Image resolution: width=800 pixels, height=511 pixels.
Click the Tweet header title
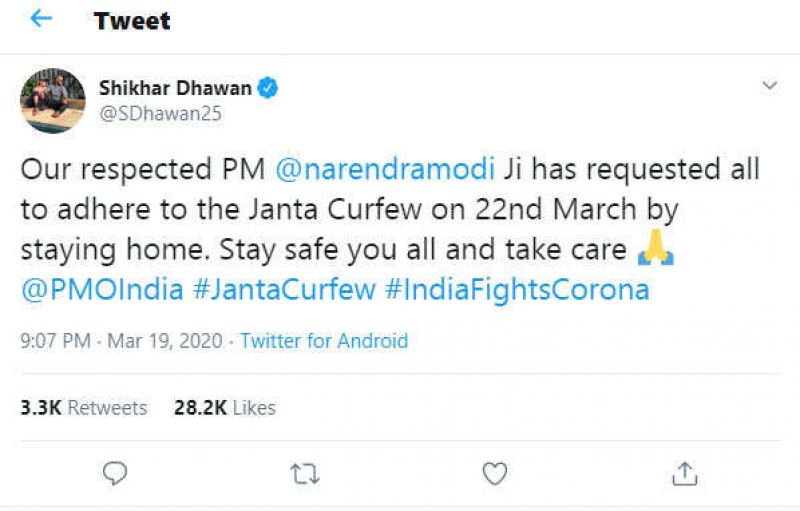point(135,21)
